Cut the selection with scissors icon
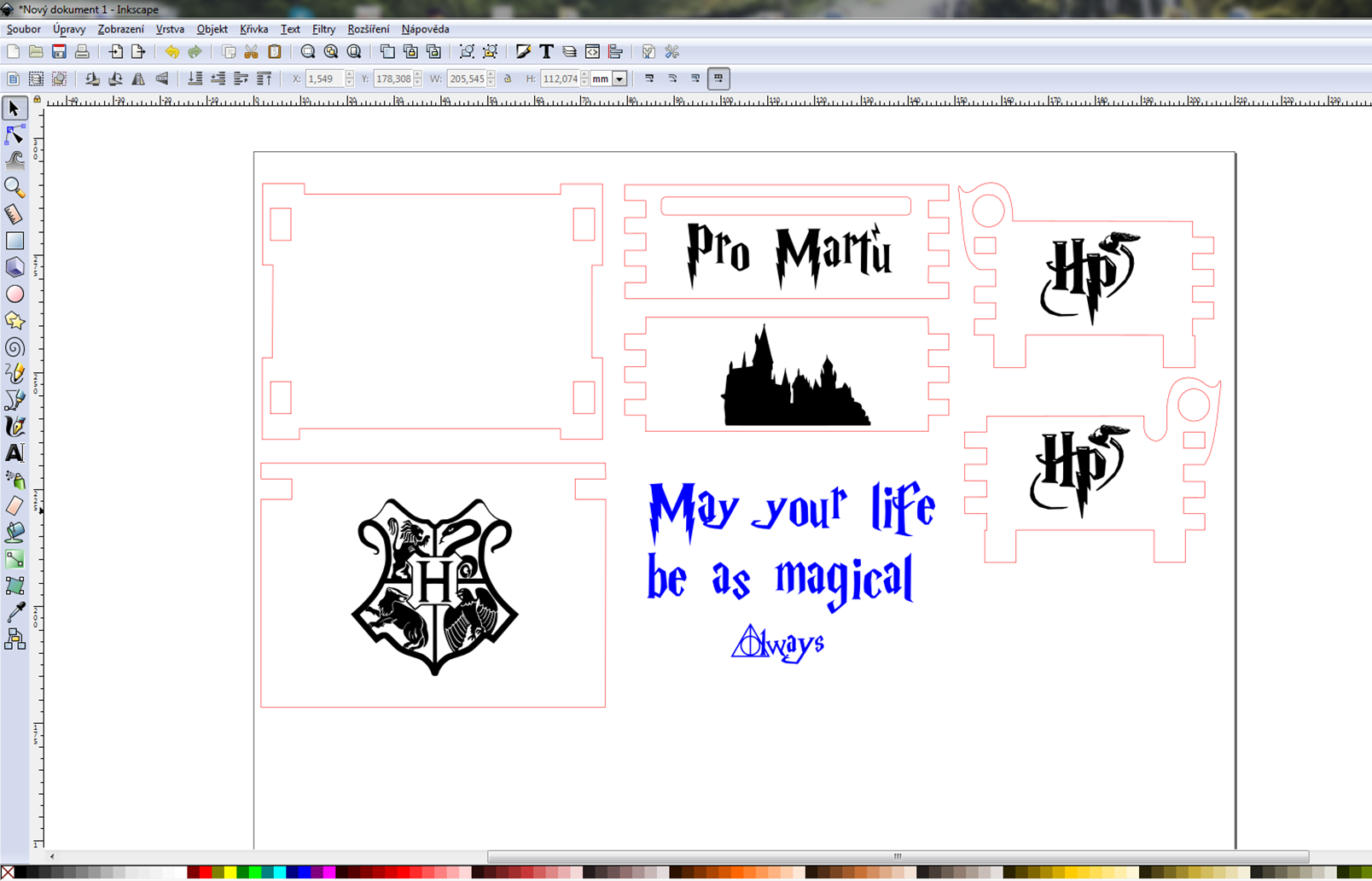This screenshot has height=881, width=1372. coord(251,52)
